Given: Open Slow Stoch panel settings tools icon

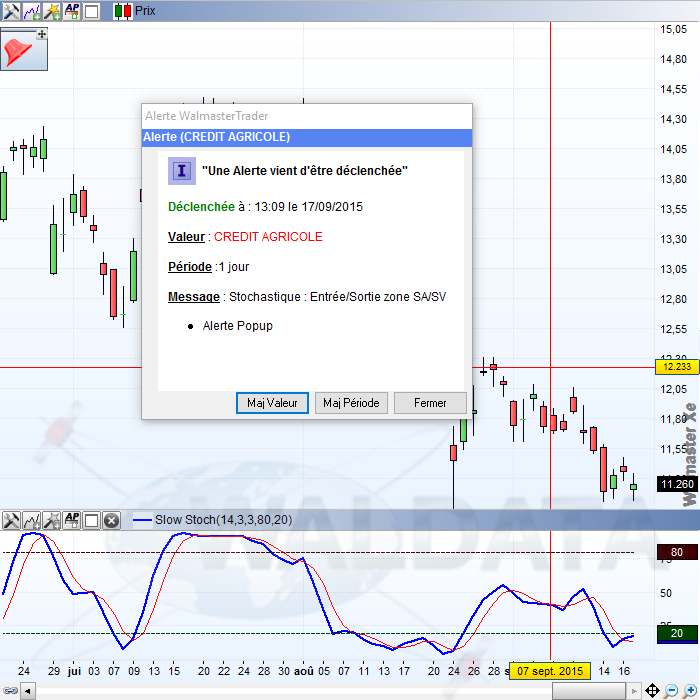Looking at the screenshot, I should (11, 521).
